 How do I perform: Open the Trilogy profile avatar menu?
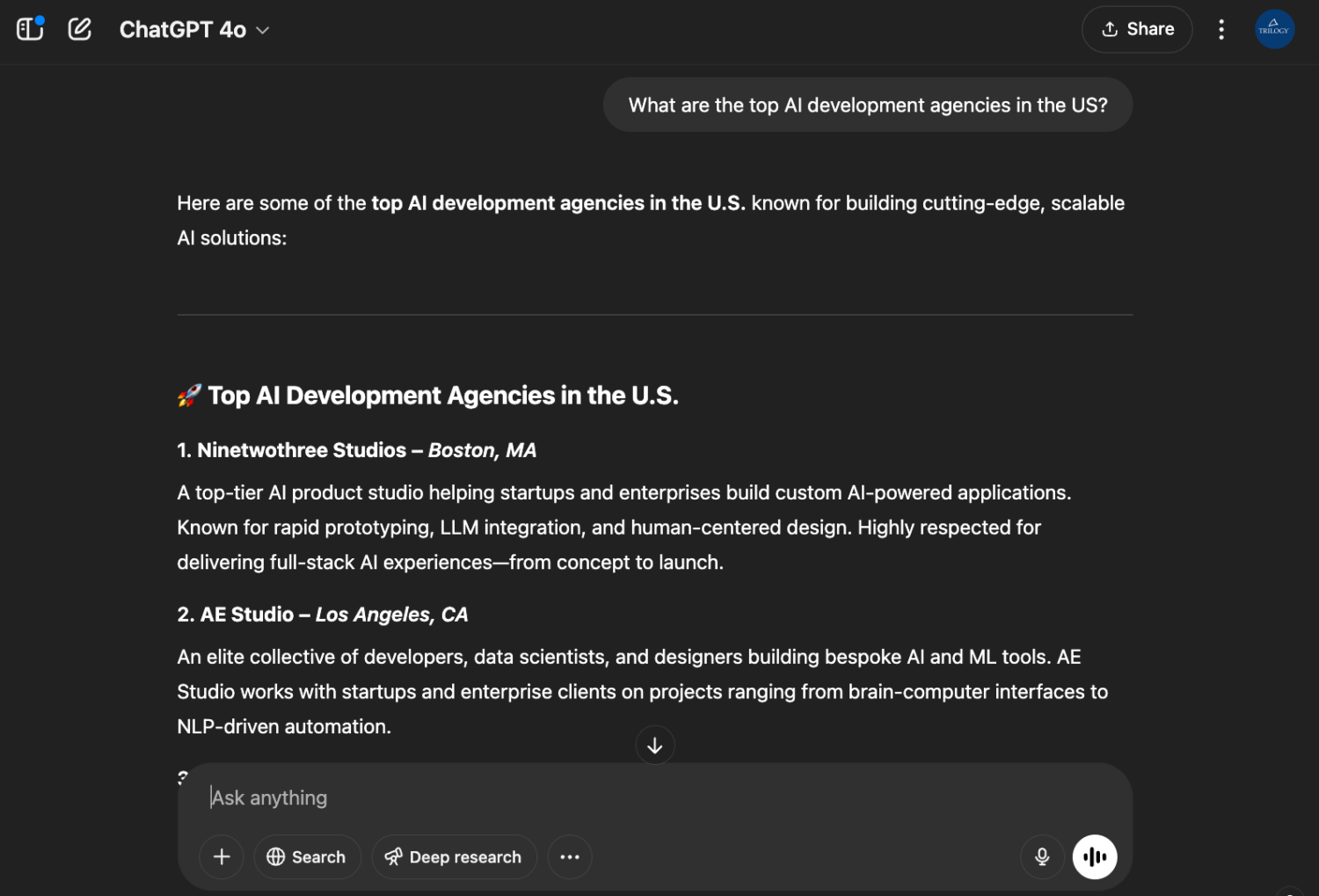(x=1273, y=29)
